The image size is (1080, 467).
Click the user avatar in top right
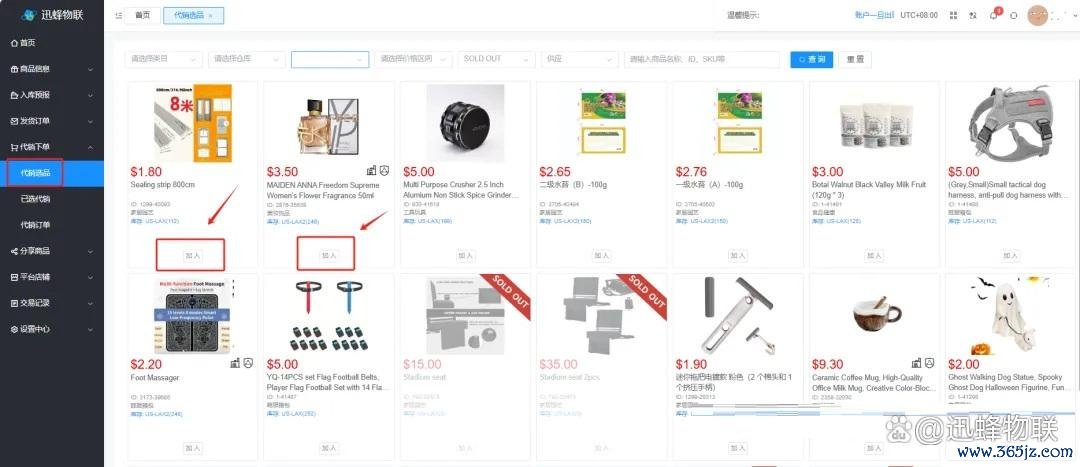(x=1037, y=15)
